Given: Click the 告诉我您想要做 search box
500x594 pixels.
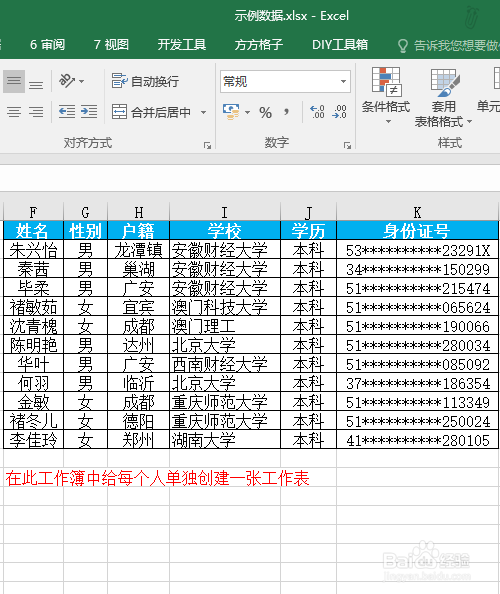Looking at the screenshot, I should coord(448,45).
